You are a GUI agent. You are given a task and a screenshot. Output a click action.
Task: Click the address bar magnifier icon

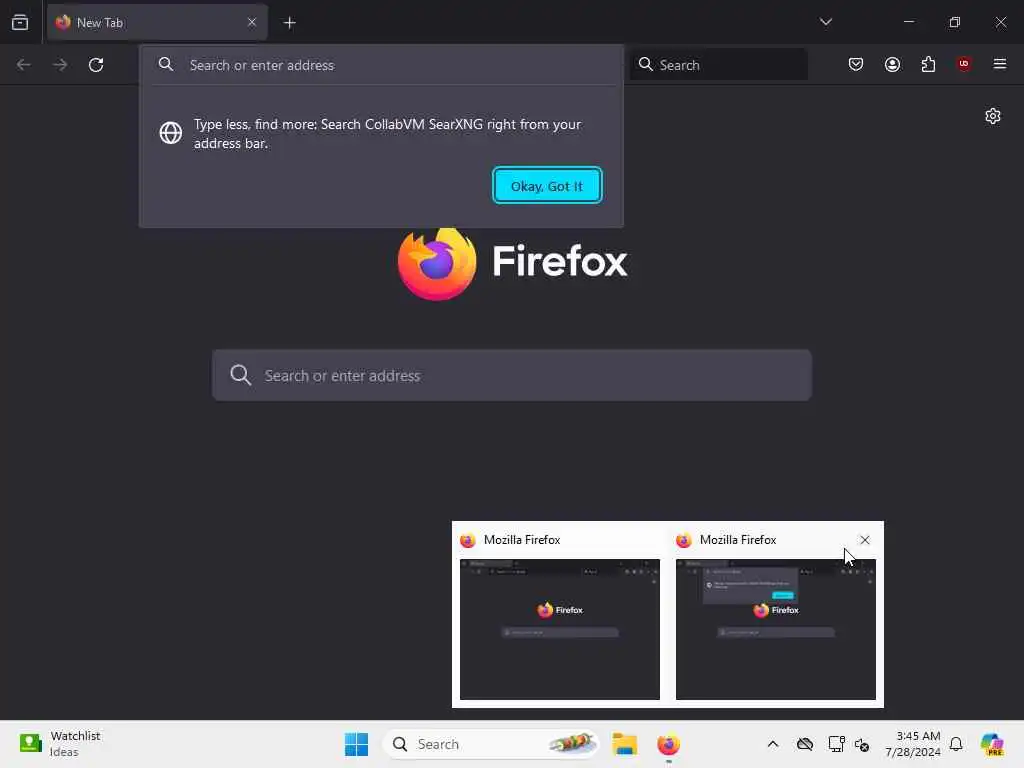coord(166,64)
